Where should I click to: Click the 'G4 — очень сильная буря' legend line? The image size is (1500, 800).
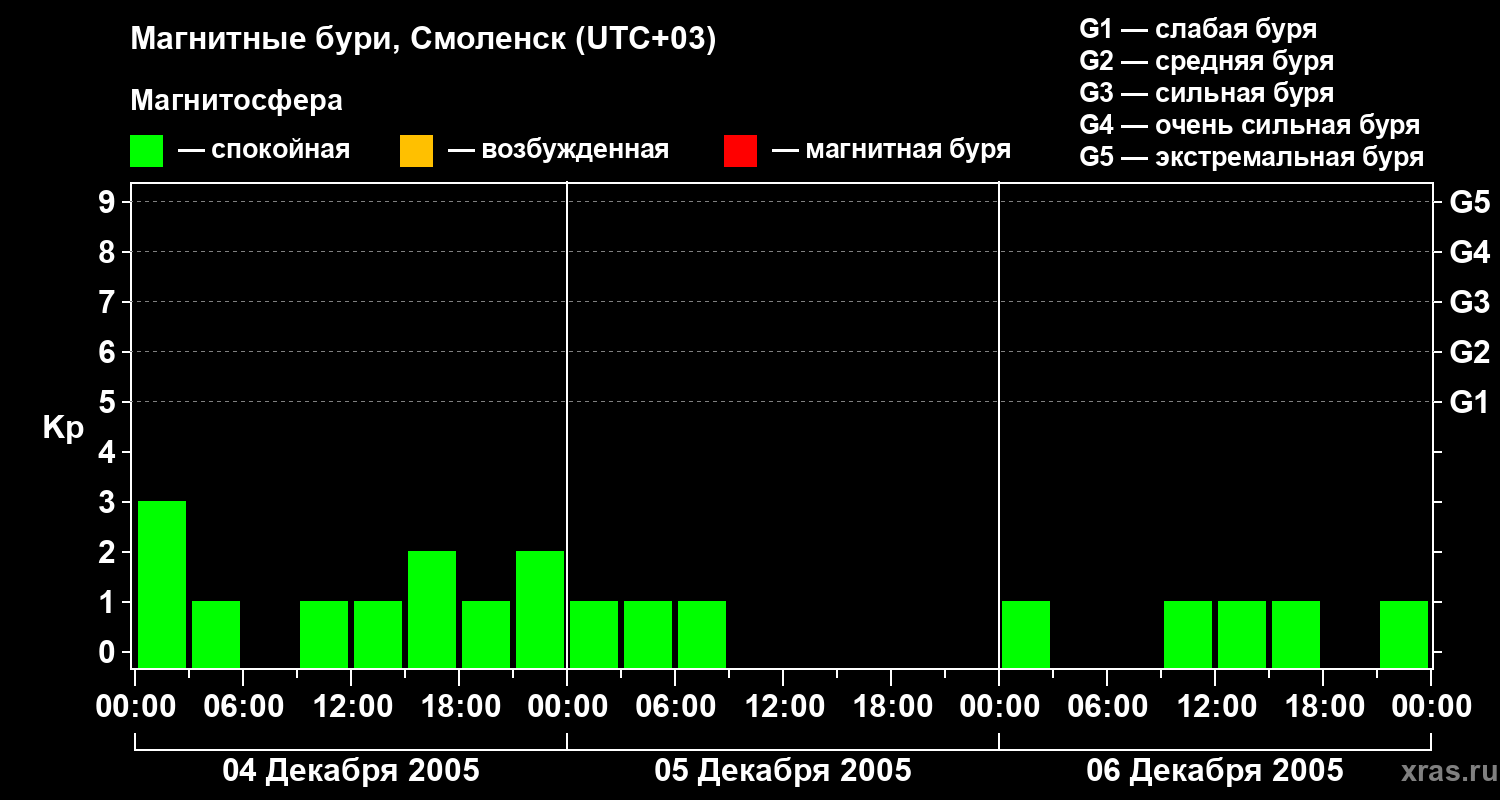pos(1250,125)
